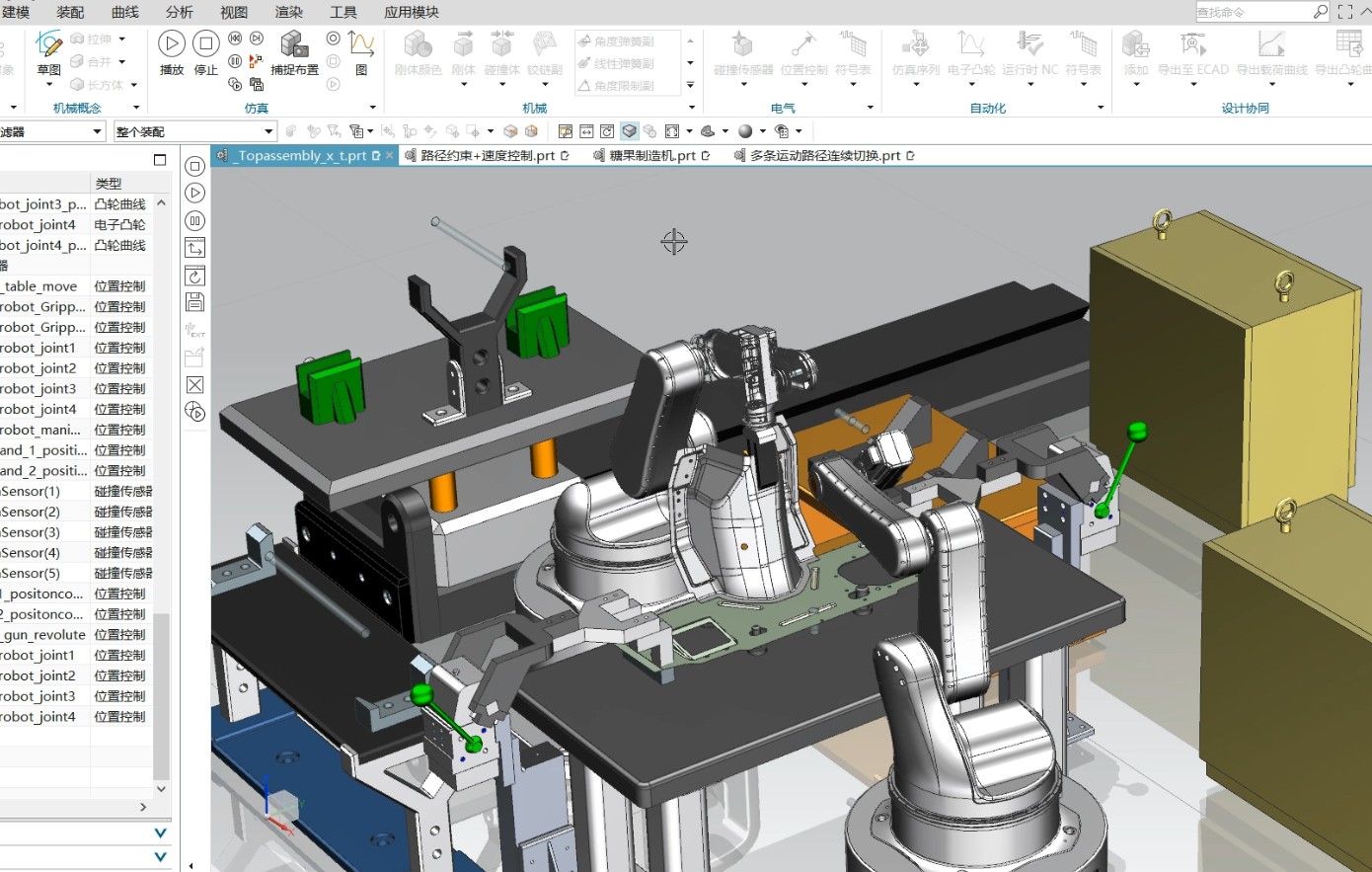This screenshot has width=1372, height=872.
Task: Toggle full screen mode icon at top right
Action: pyautogui.click(x=1344, y=12)
